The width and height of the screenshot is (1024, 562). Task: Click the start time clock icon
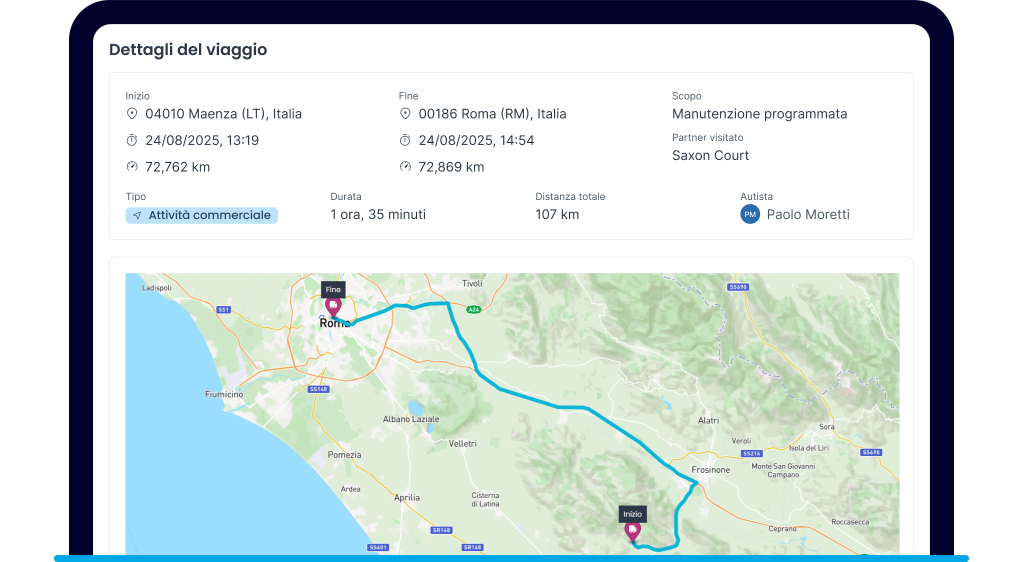point(131,141)
